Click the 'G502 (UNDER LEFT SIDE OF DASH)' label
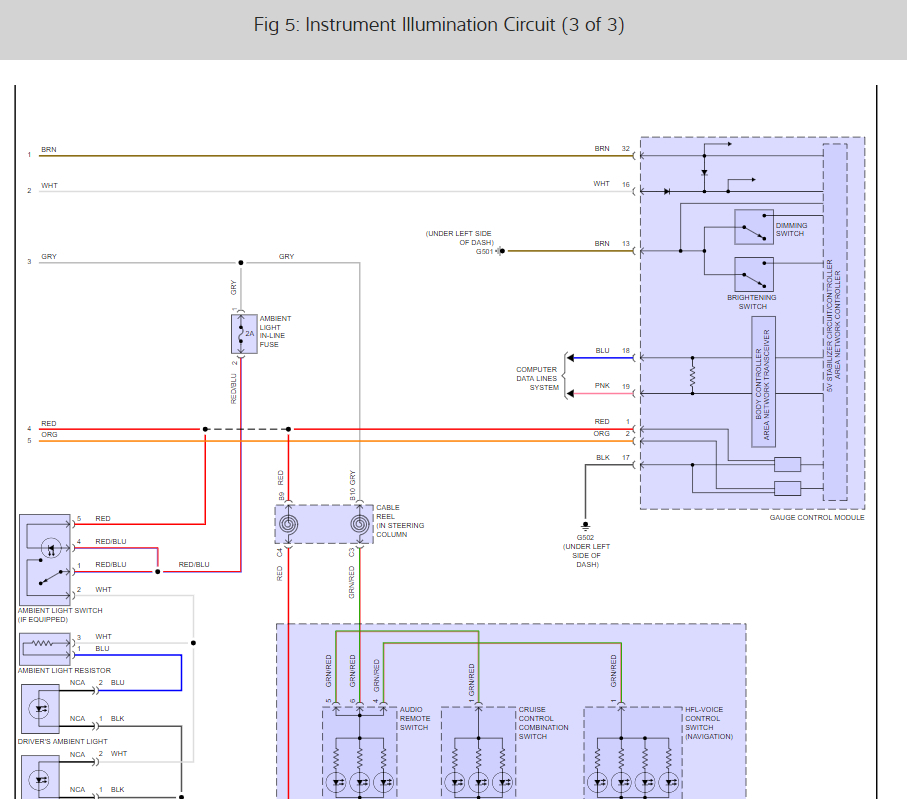The width and height of the screenshot is (907, 806). pyautogui.click(x=586, y=551)
